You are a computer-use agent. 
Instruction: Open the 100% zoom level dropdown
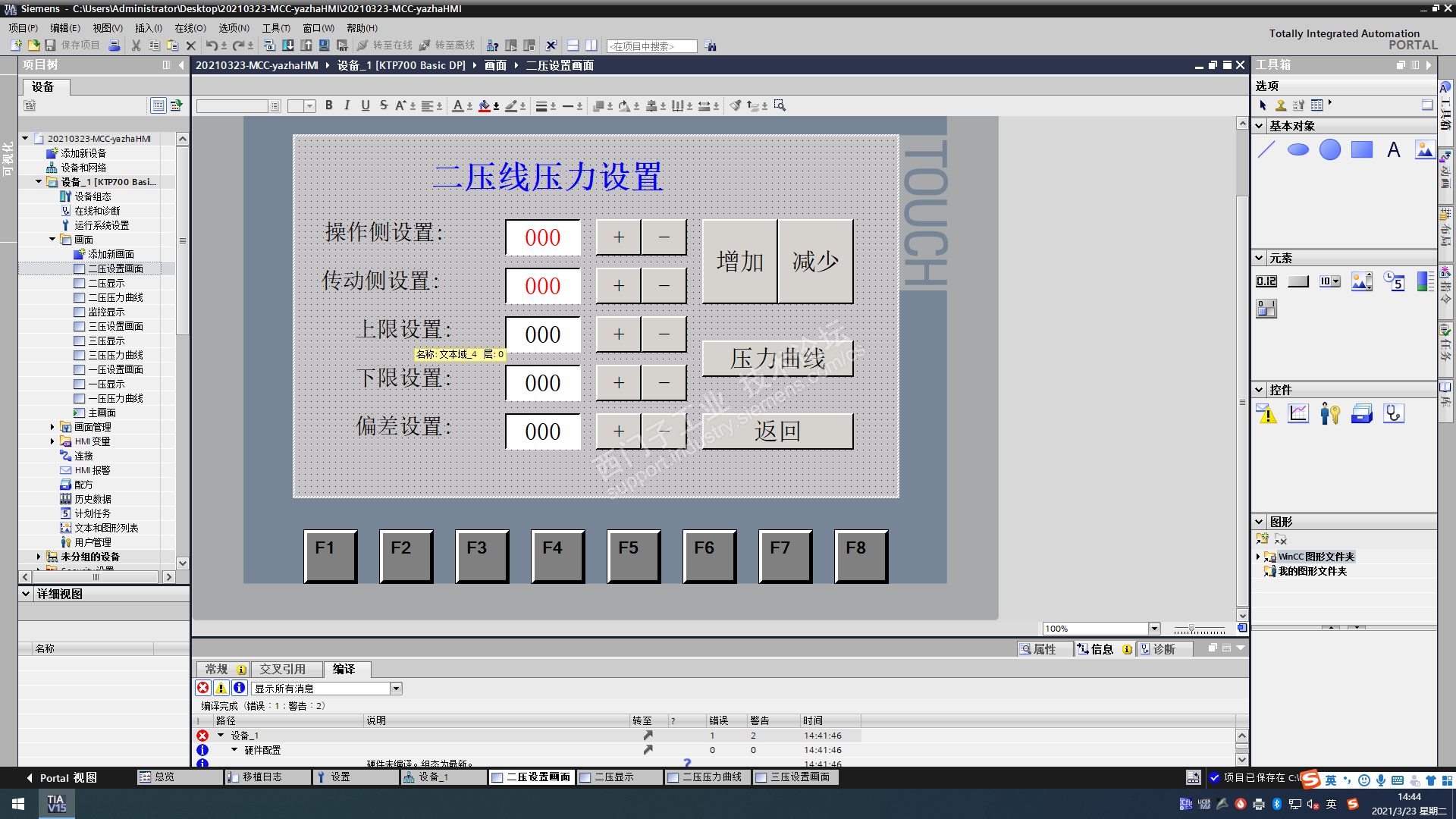coord(1154,628)
